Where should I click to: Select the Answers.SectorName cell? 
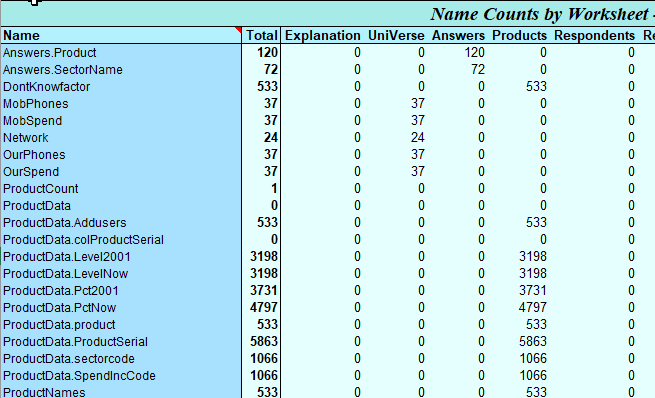pos(121,70)
